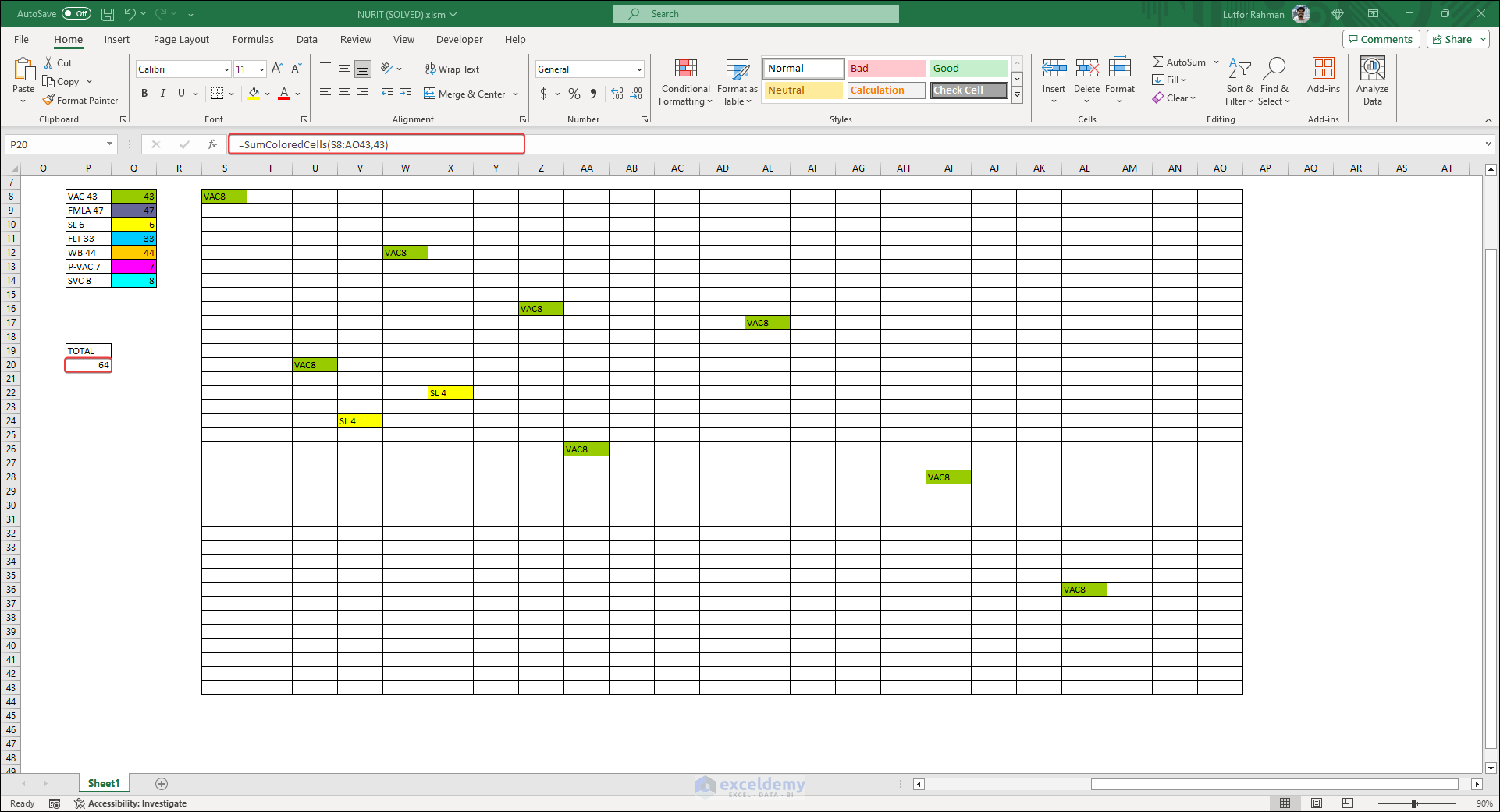Click the Orientation text angle icon
Image resolution: width=1500 pixels, height=812 pixels.
[x=387, y=69]
